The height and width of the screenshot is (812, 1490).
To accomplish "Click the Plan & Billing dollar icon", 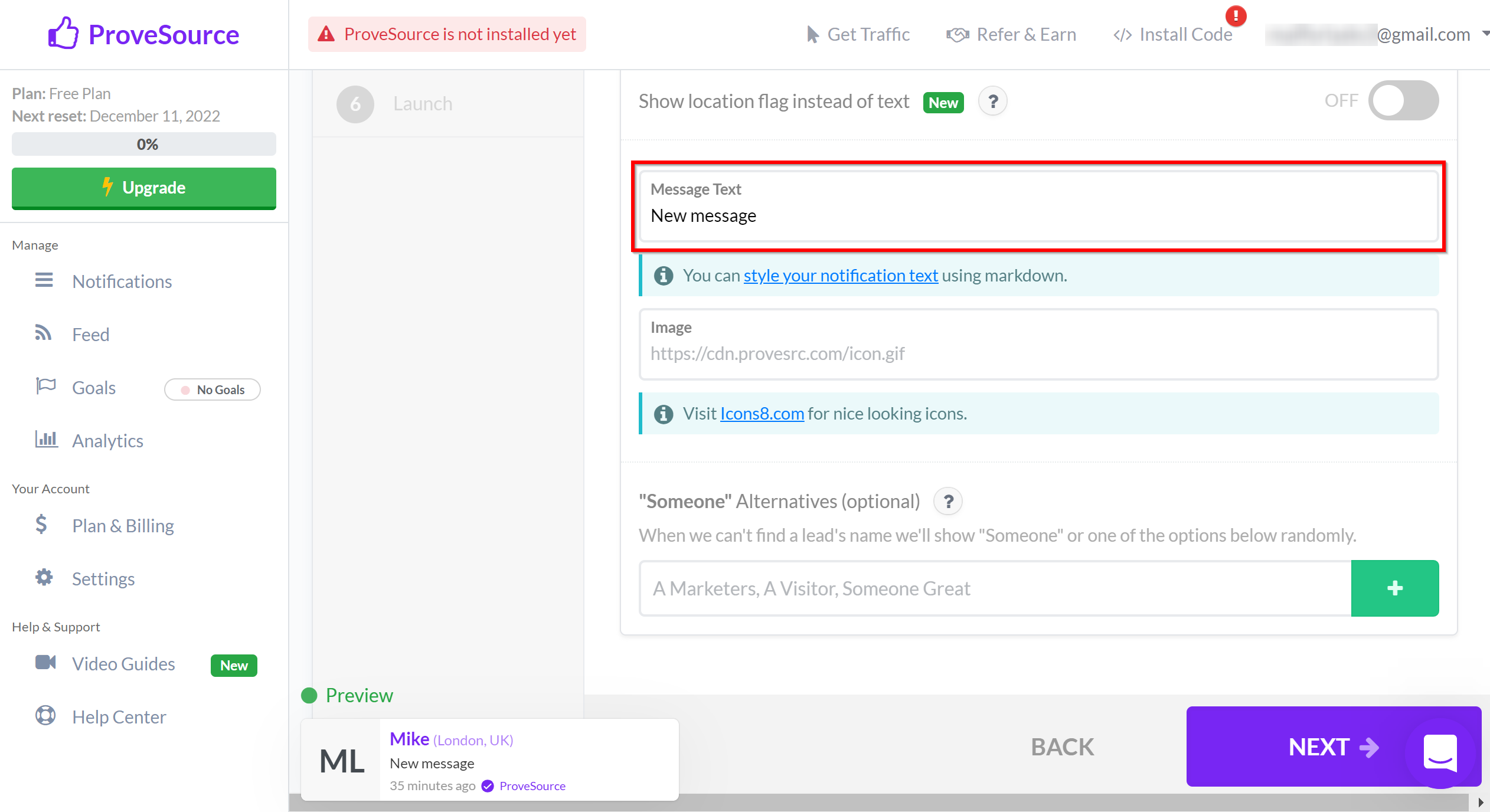I will [41, 524].
